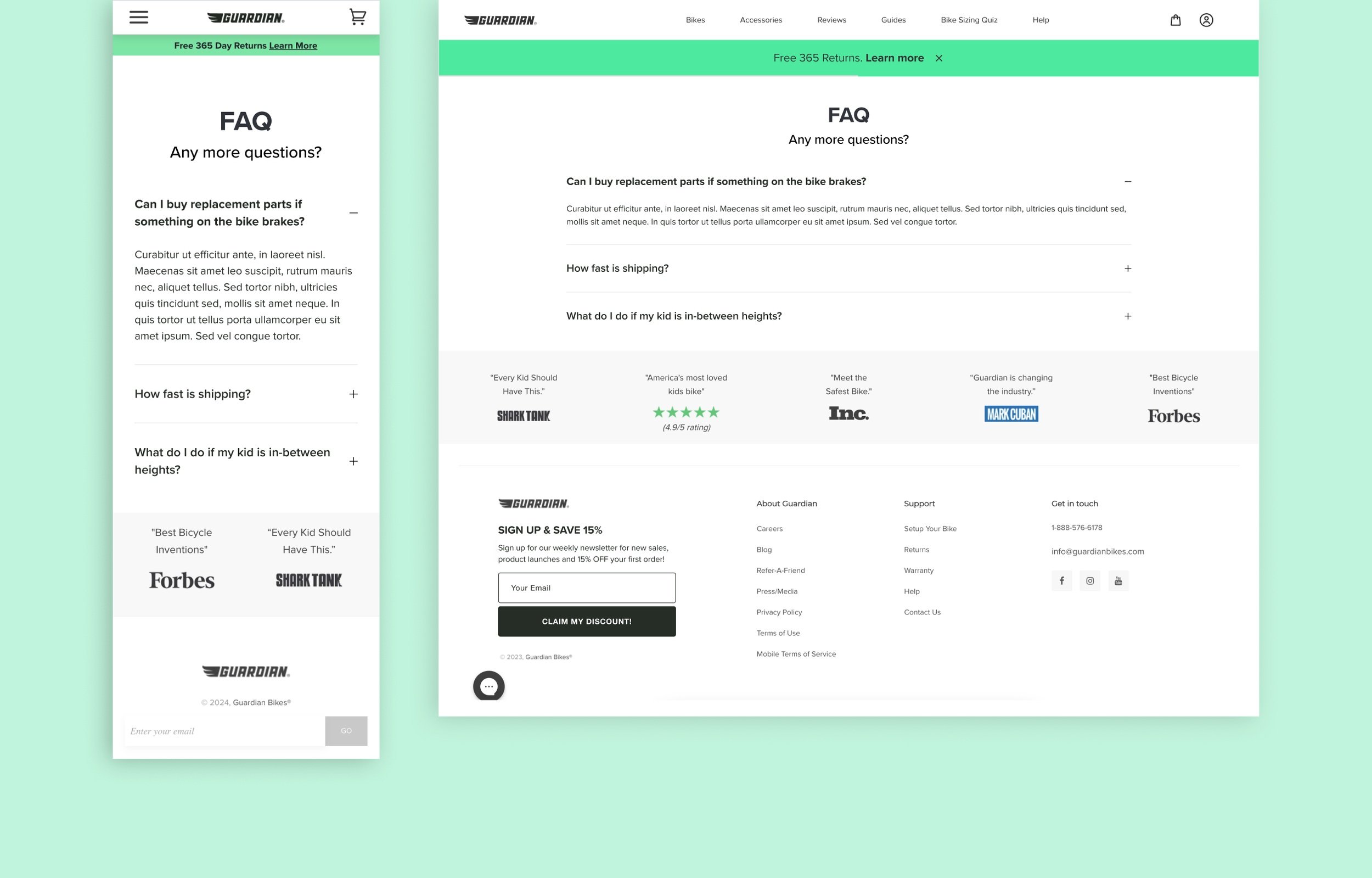The image size is (1372, 878).
Task: Visit the Facebook social icon
Action: pyautogui.click(x=1061, y=580)
